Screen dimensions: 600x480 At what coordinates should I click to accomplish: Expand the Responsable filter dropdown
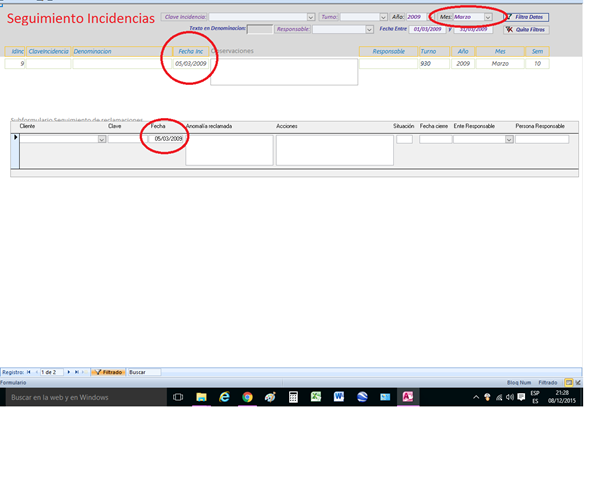pyautogui.click(x=370, y=30)
